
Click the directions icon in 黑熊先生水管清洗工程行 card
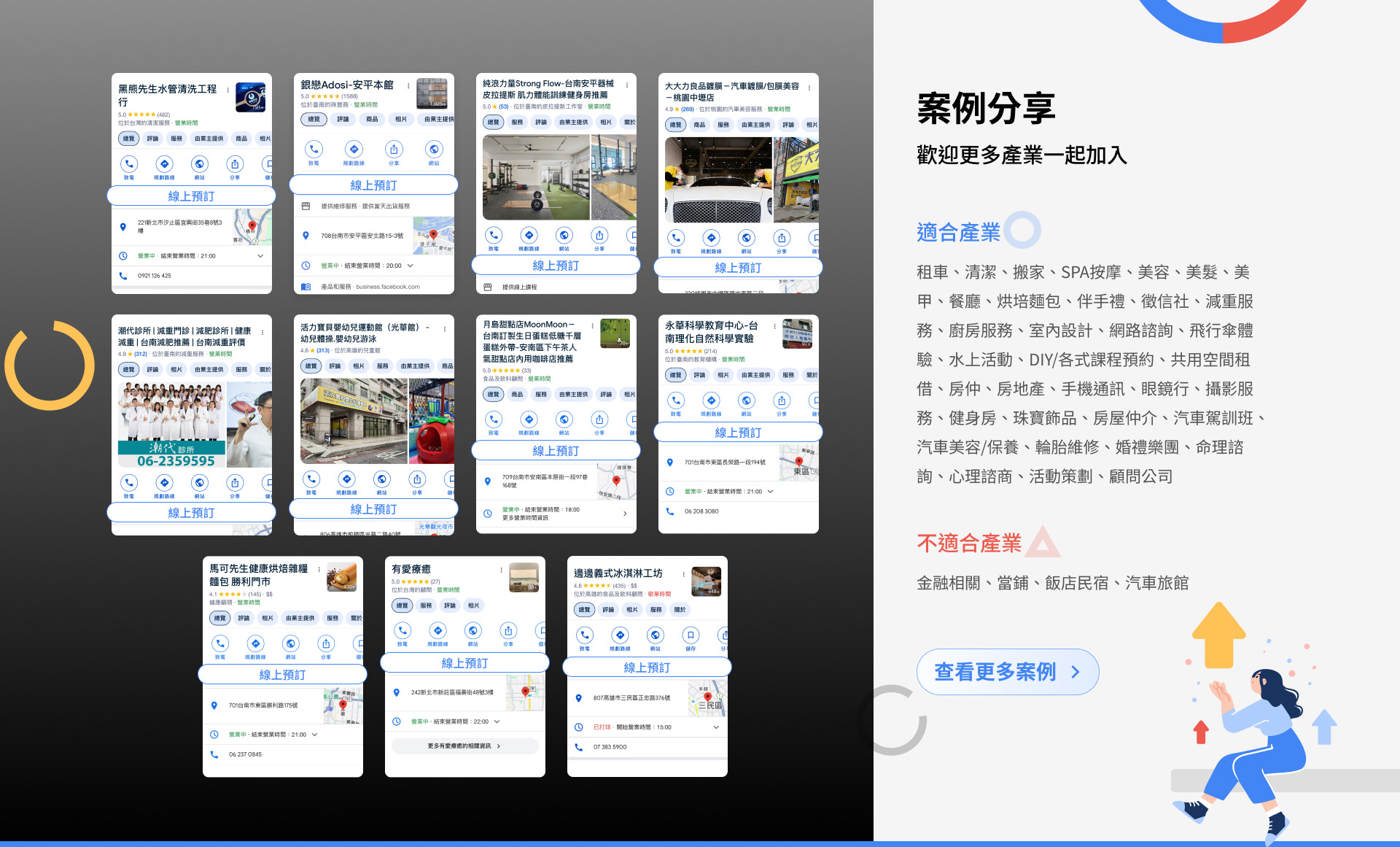[x=164, y=164]
